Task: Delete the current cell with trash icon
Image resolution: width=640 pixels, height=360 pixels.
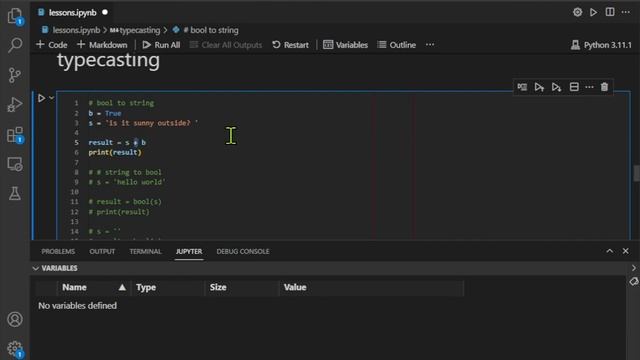Action: tap(604, 87)
